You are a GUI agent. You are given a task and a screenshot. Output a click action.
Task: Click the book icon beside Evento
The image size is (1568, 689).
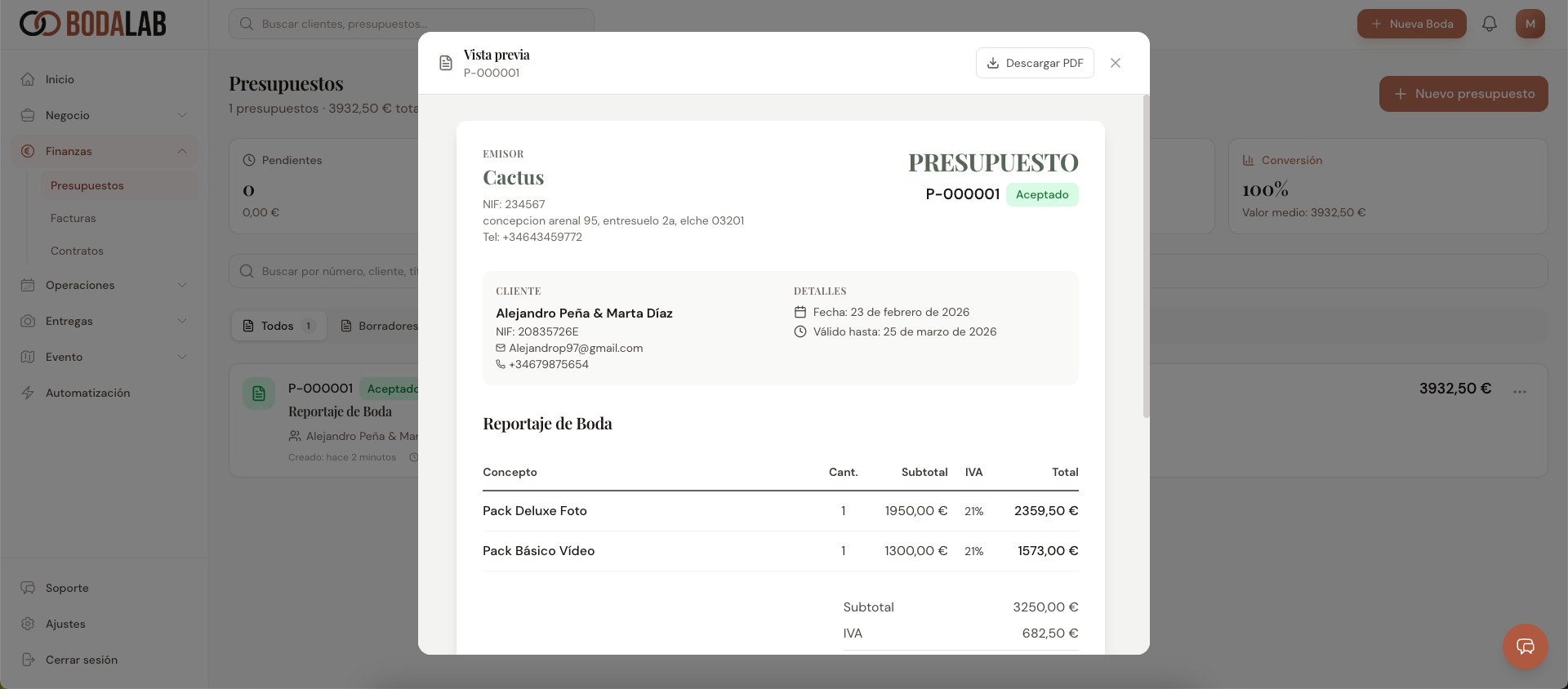click(x=28, y=357)
